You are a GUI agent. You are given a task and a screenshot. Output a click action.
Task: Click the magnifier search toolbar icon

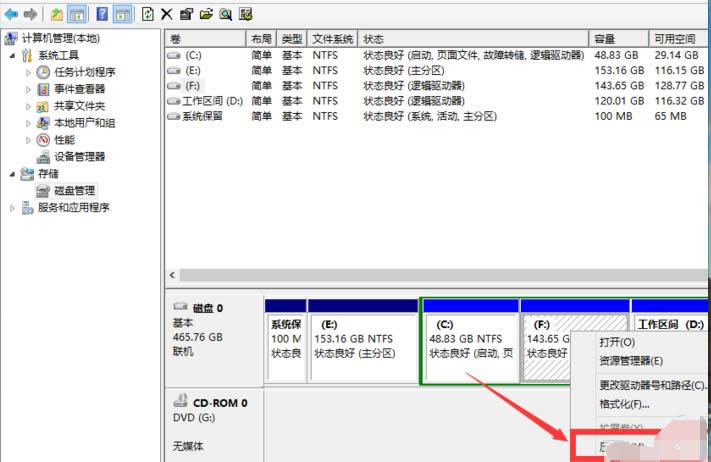coord(226,14)
